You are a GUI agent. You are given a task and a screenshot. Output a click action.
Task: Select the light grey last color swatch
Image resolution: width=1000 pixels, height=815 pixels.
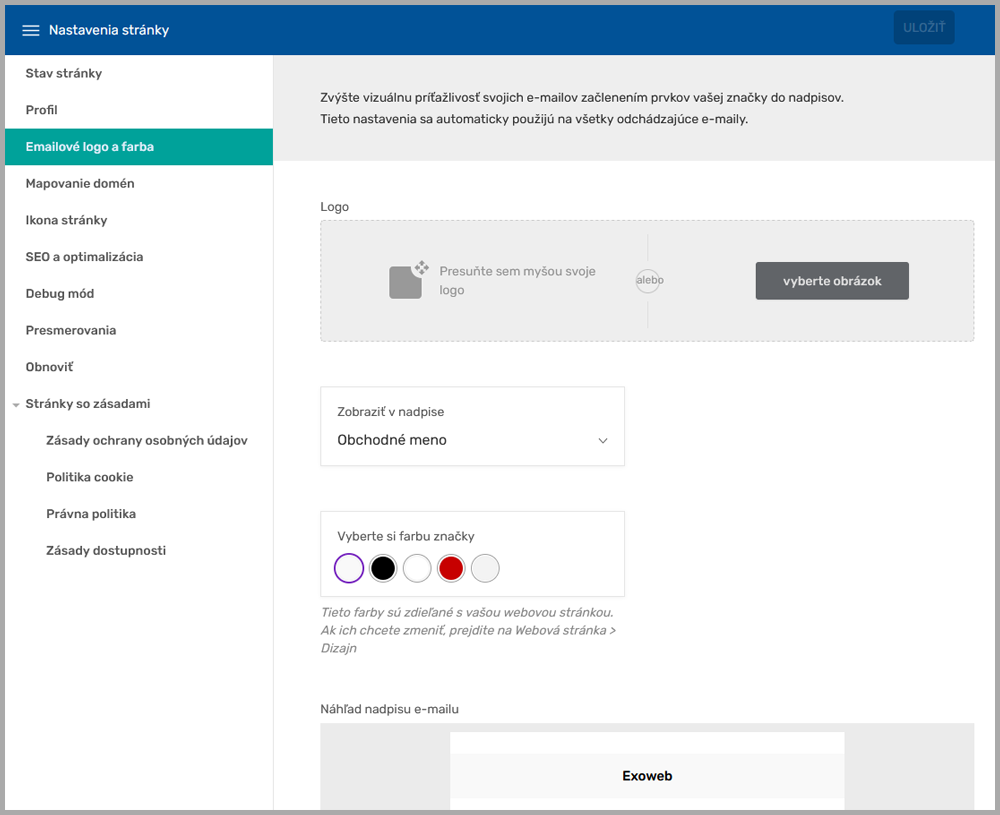(x=485, y=569)
